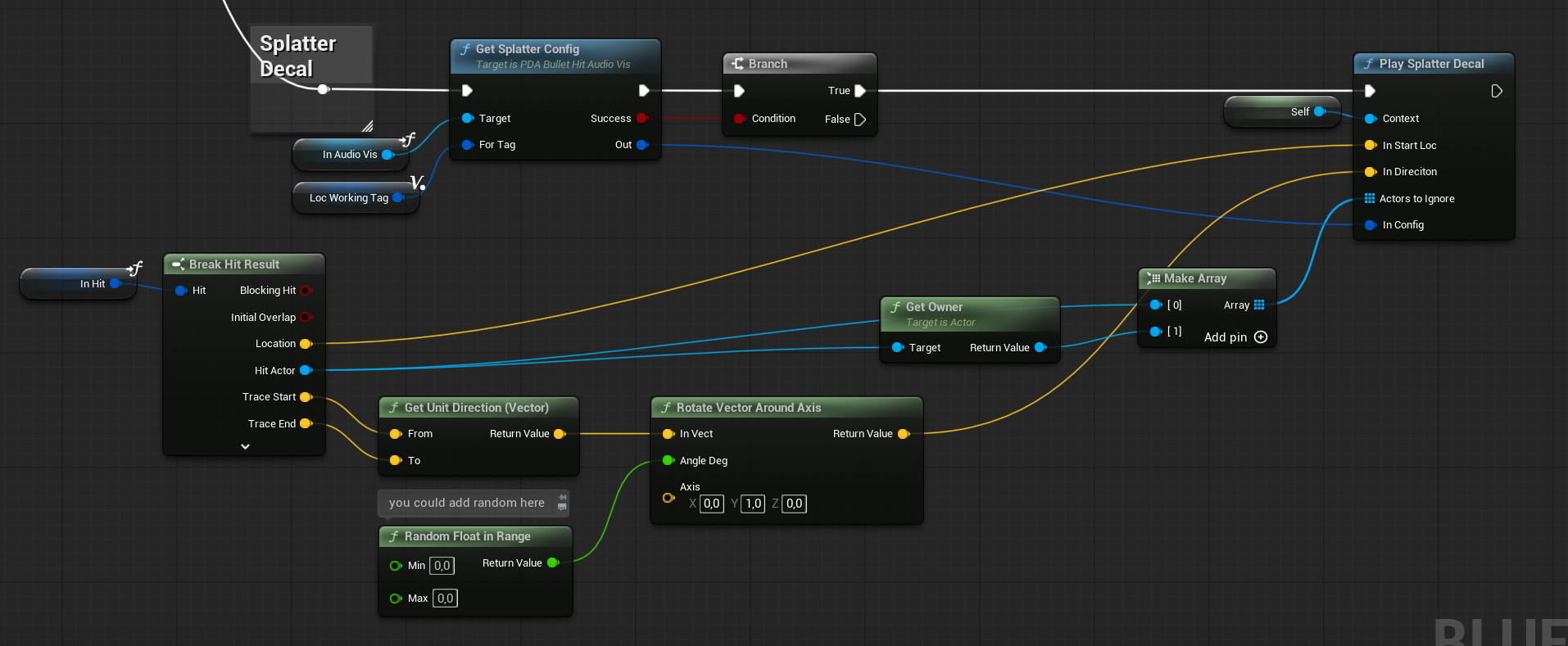Viewport: 1568px width, 646px height.
Task: Click the Actors to Ignore array pin
Action: coord(1369,199)
